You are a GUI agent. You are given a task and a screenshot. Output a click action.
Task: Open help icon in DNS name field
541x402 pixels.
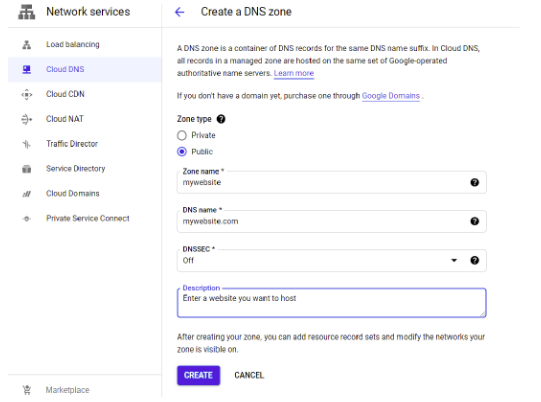tap(474, 221)
